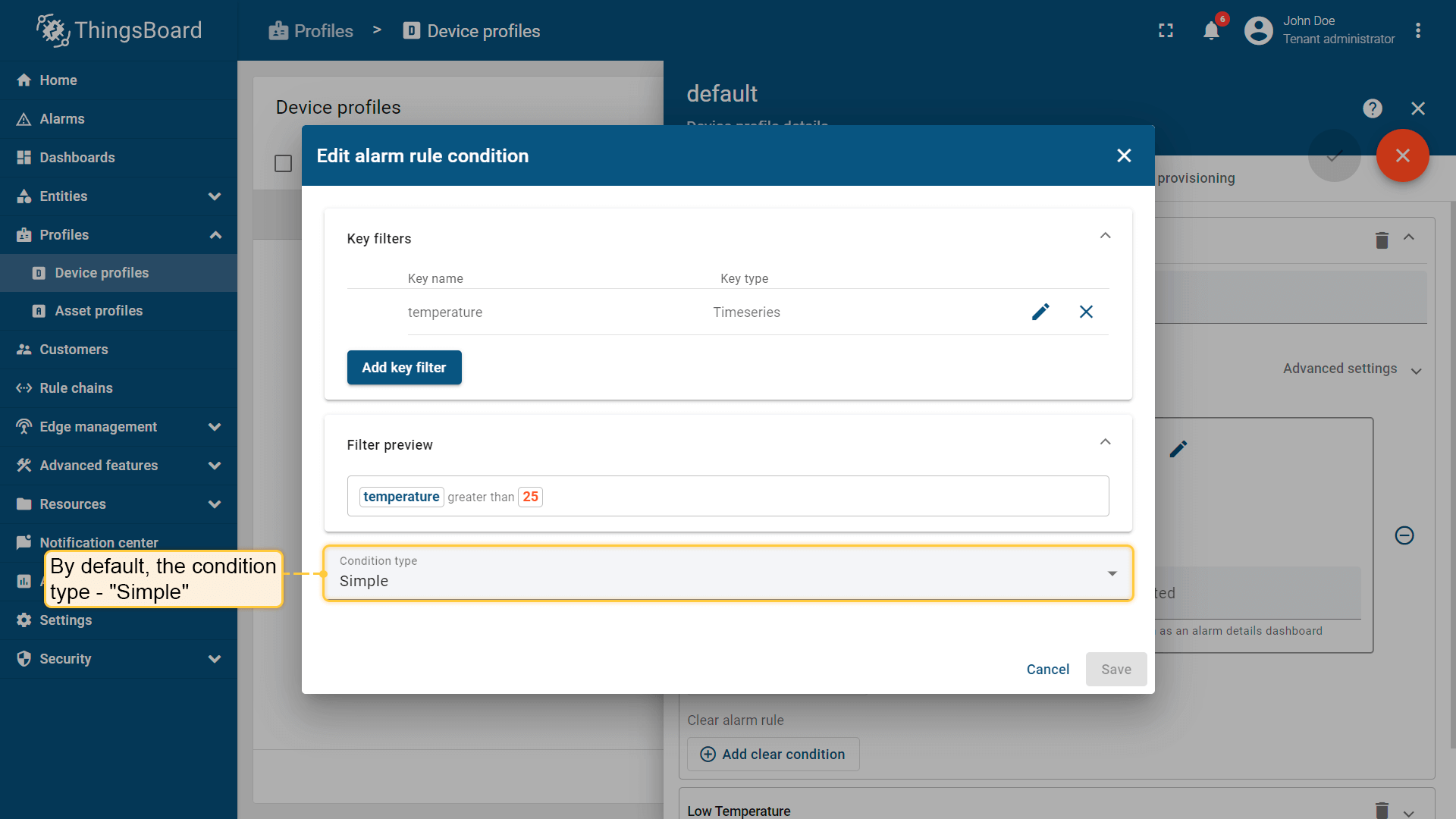Click the filter preview expression box
Viewport: 1456px width, 819px height.
727,496
